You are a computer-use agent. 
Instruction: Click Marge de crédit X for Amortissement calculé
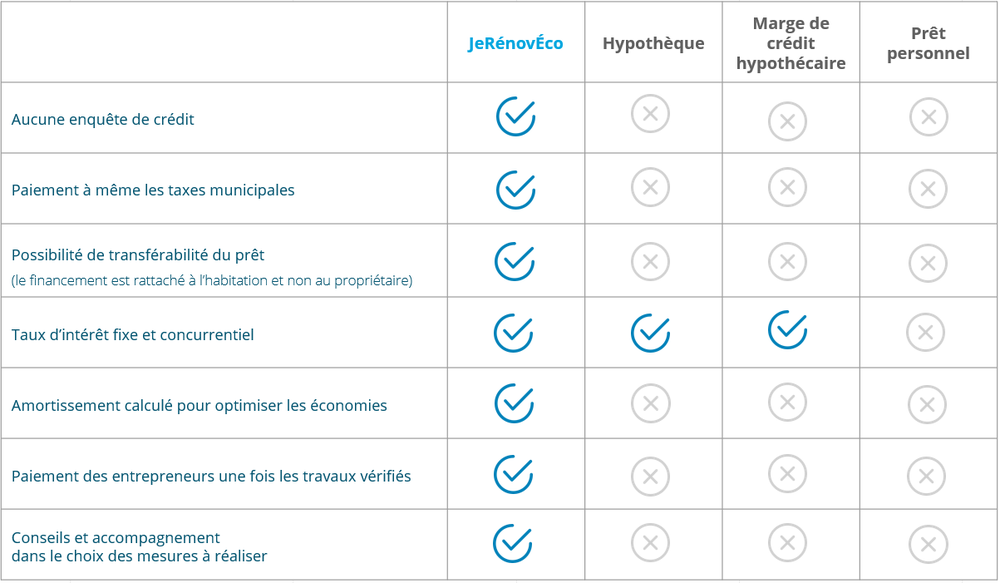coord(787,403)
